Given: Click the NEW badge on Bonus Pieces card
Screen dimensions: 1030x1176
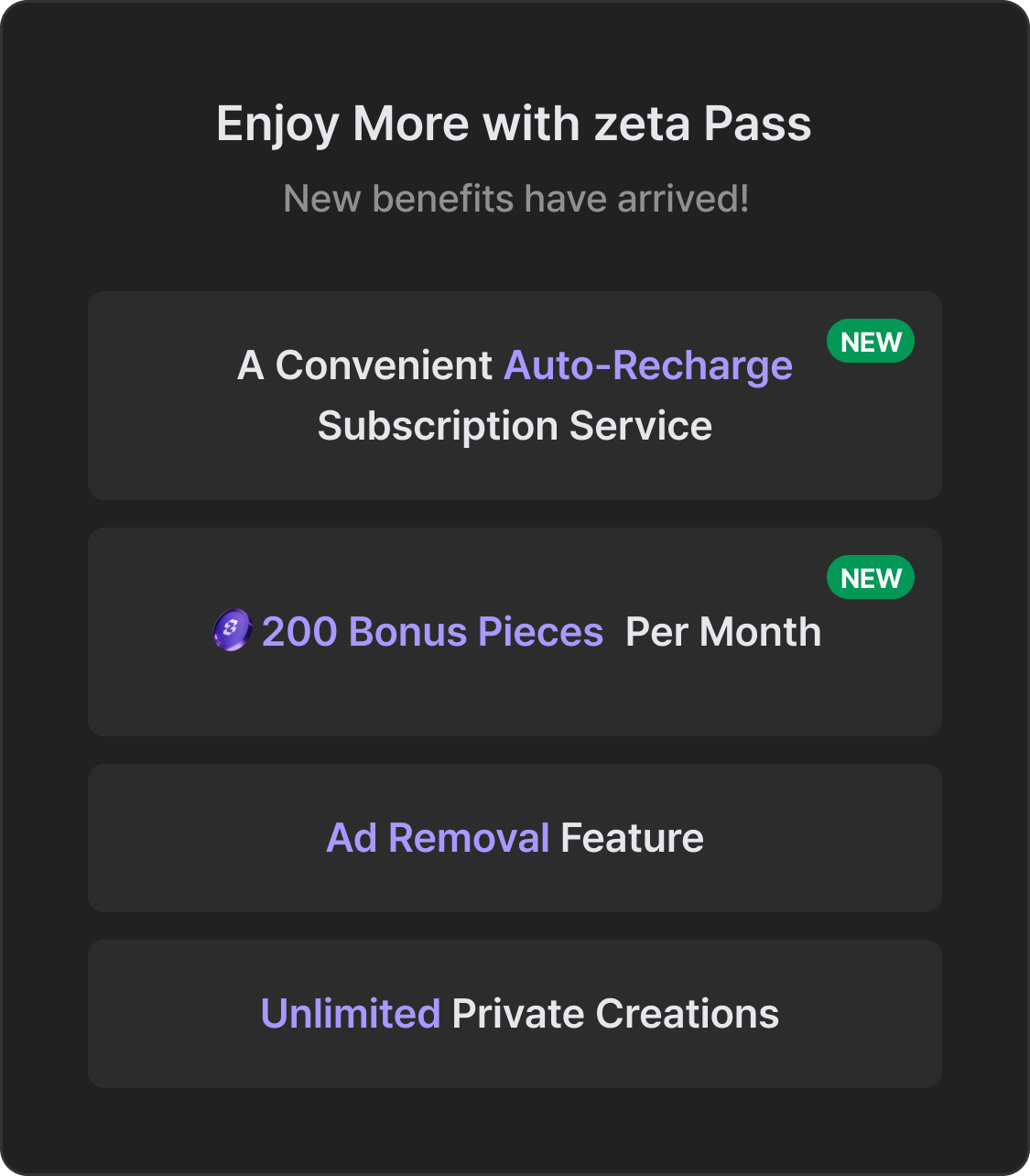Looking at the screenshot, I should 870,578.
